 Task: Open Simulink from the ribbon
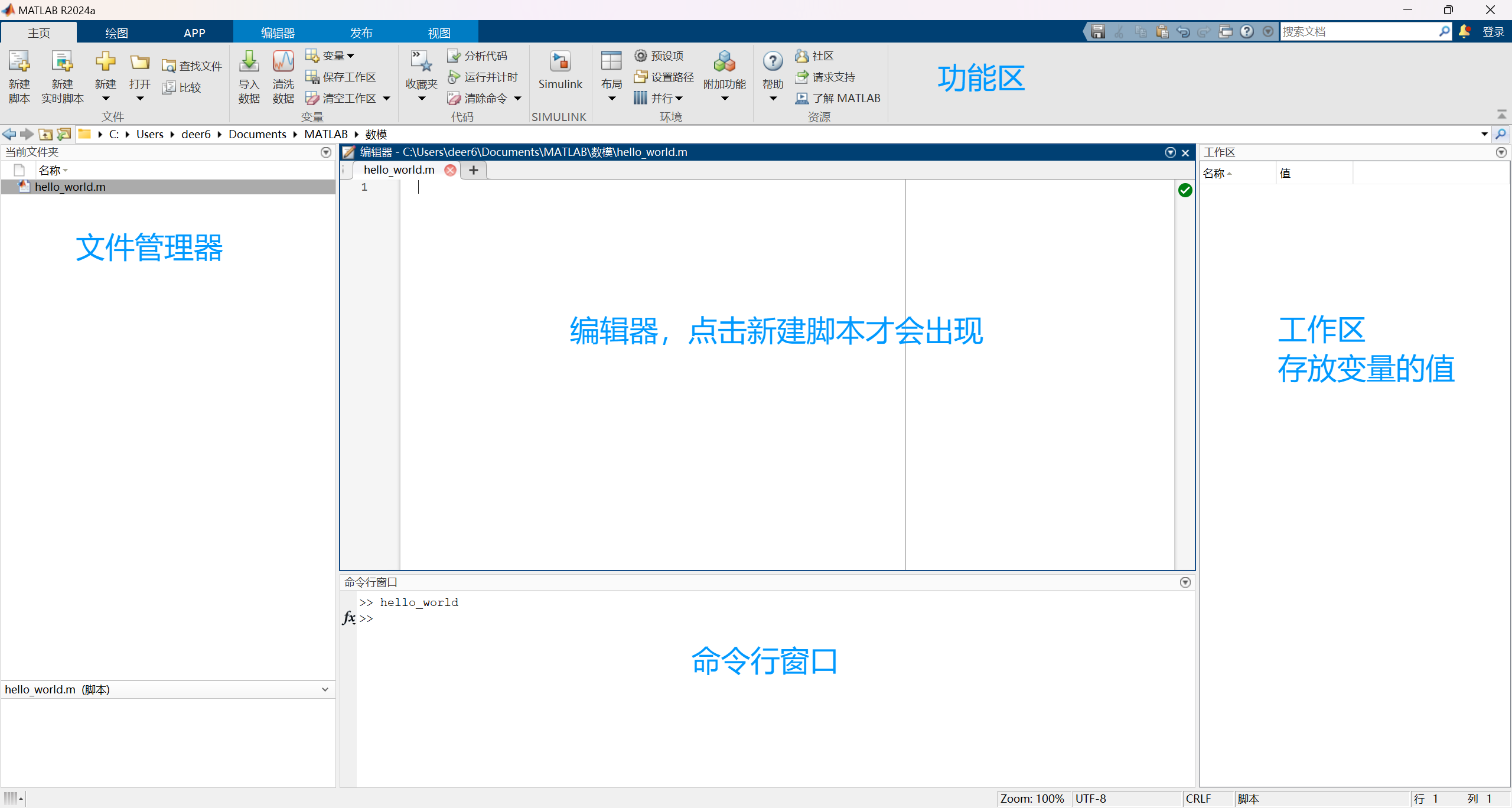tap(559, 70)
